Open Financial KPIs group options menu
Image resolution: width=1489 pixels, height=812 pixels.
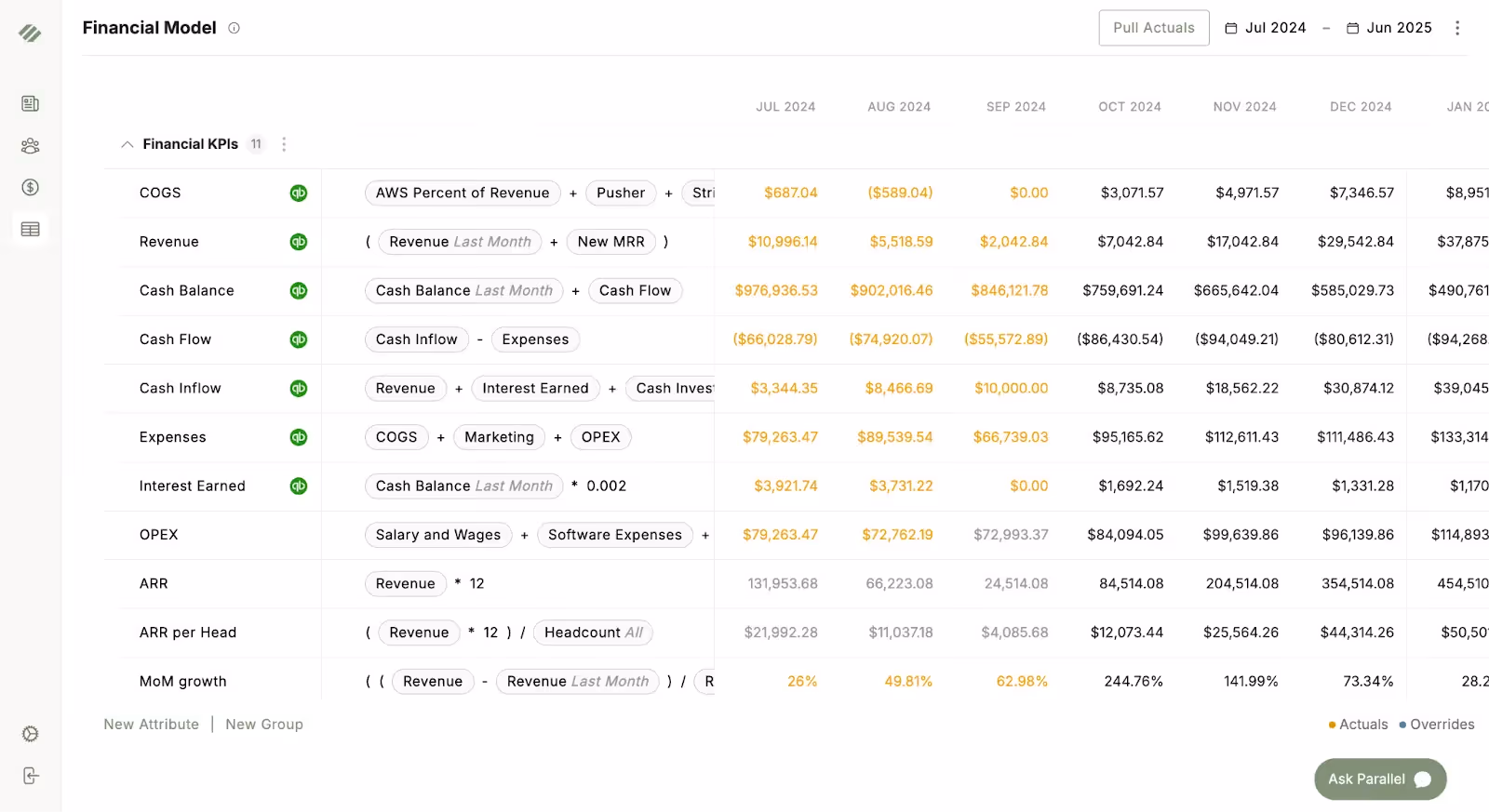click(284, 144)
